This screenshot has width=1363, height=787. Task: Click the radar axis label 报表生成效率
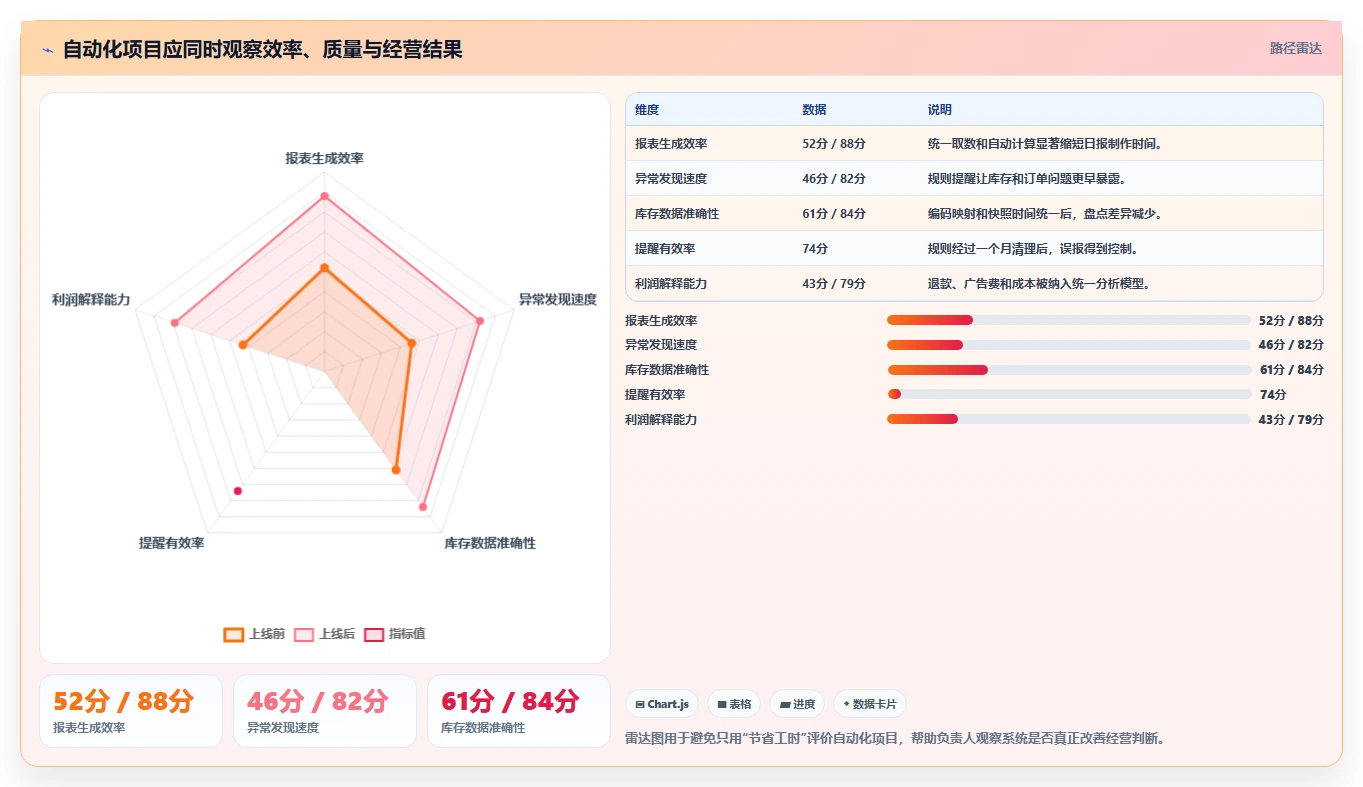coord(325,158)
